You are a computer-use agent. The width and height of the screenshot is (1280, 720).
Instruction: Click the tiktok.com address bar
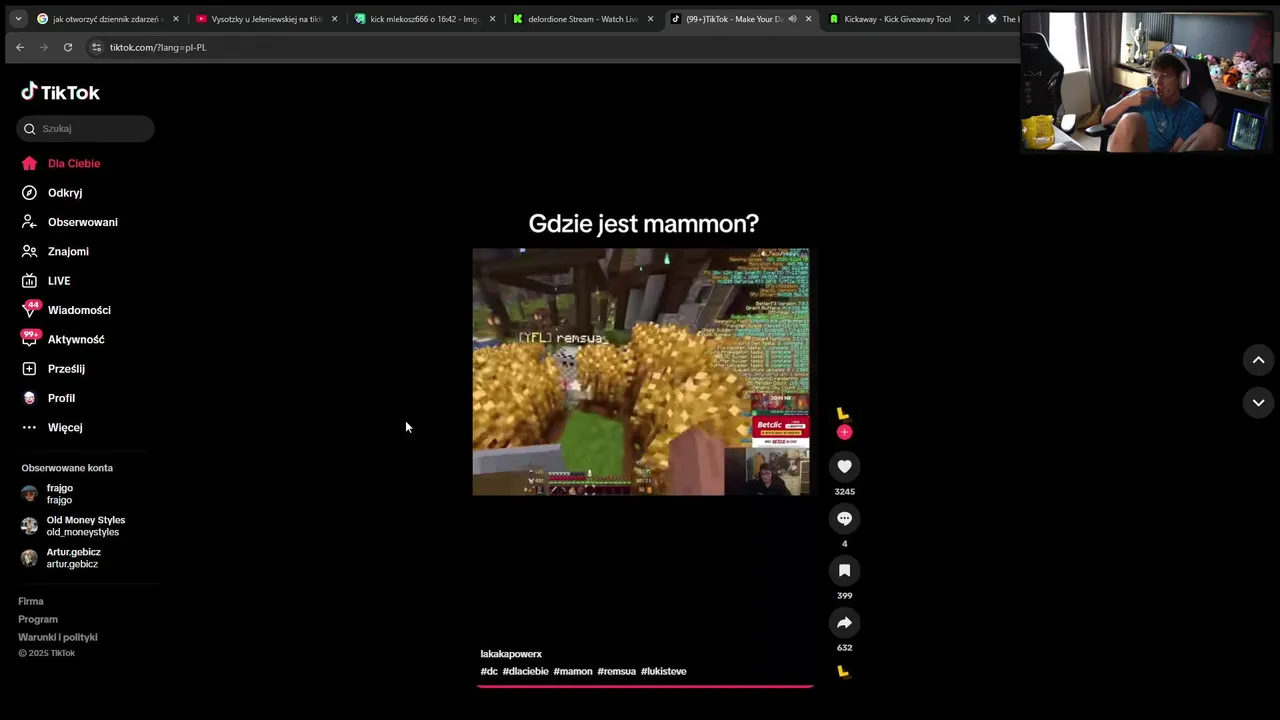click(x=158, y=47)
